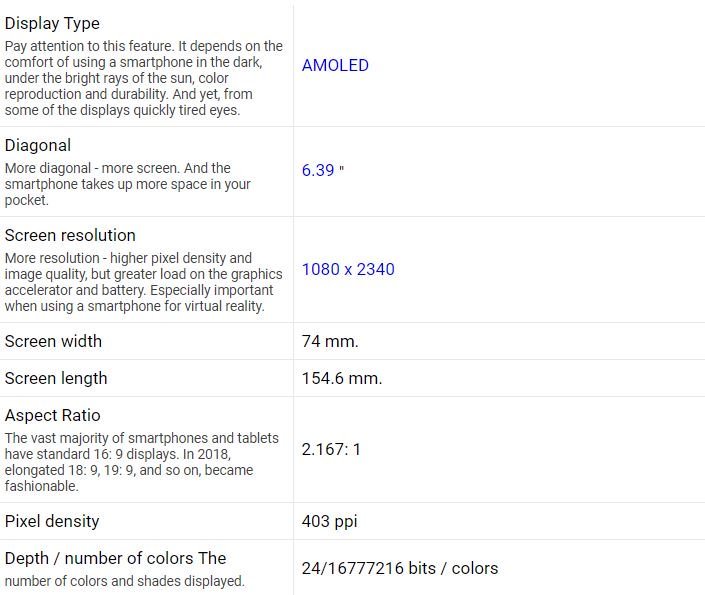Select the 154.6 mm. value
The image size is (705, 595).
click(342, 378)
